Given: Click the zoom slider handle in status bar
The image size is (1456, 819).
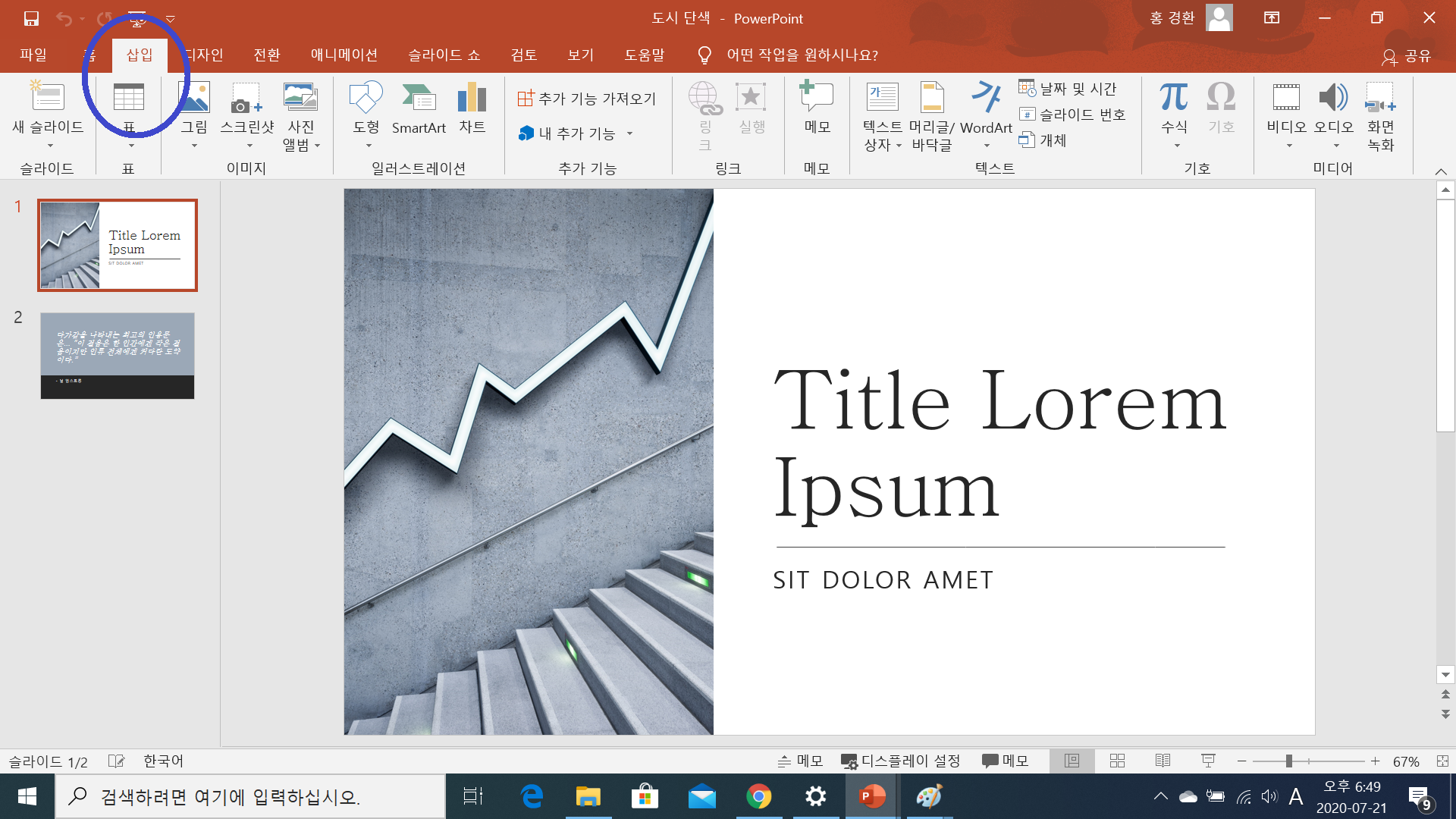Looking at the screenshot, I should pos(1288,761).
